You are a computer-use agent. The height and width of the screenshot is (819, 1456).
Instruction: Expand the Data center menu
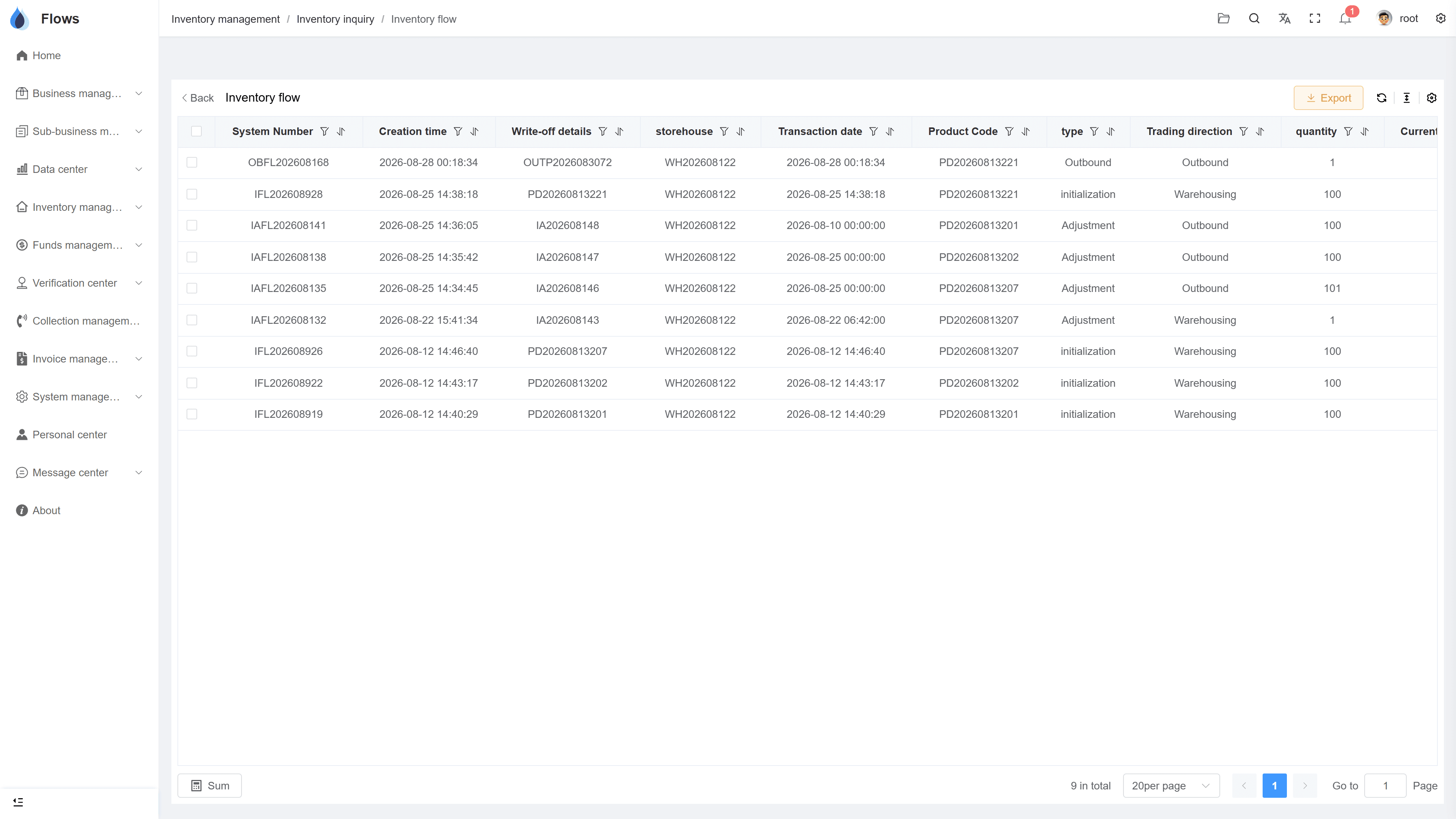click(x=79, y=169)
